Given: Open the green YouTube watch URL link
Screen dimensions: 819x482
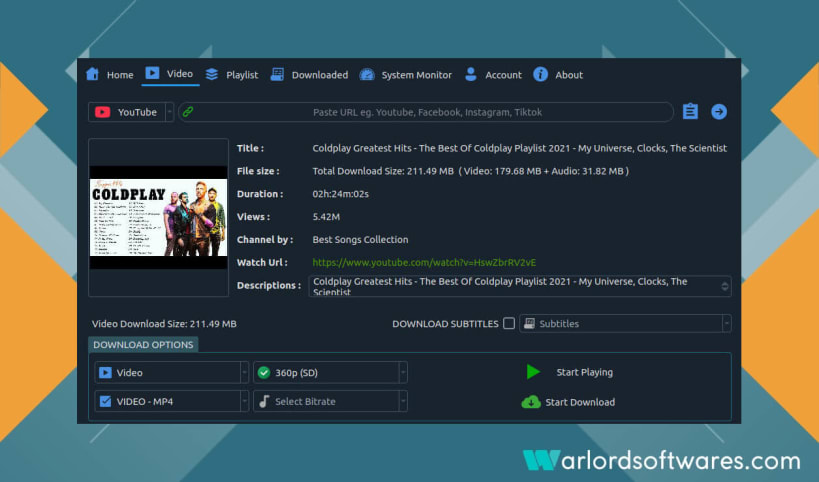Looking at the screenshot, I should (424, 262).
